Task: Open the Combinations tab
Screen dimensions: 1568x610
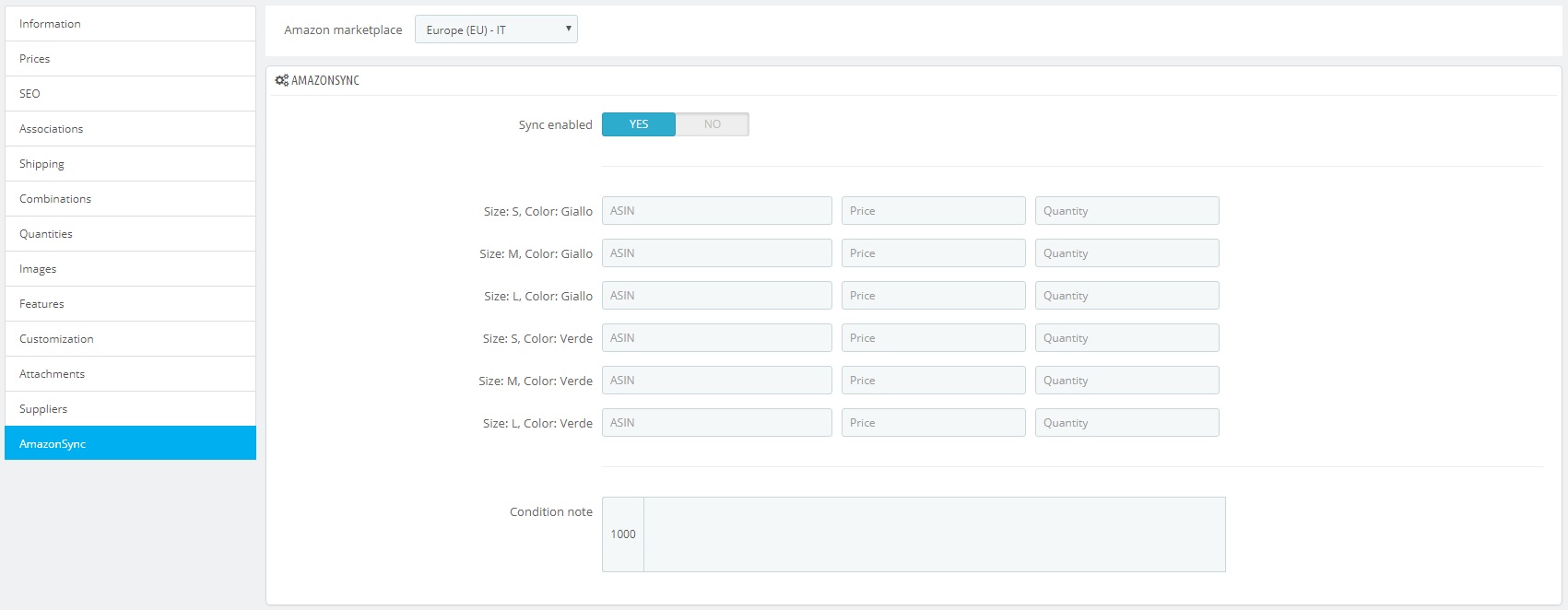Action: tap(130, 199)
